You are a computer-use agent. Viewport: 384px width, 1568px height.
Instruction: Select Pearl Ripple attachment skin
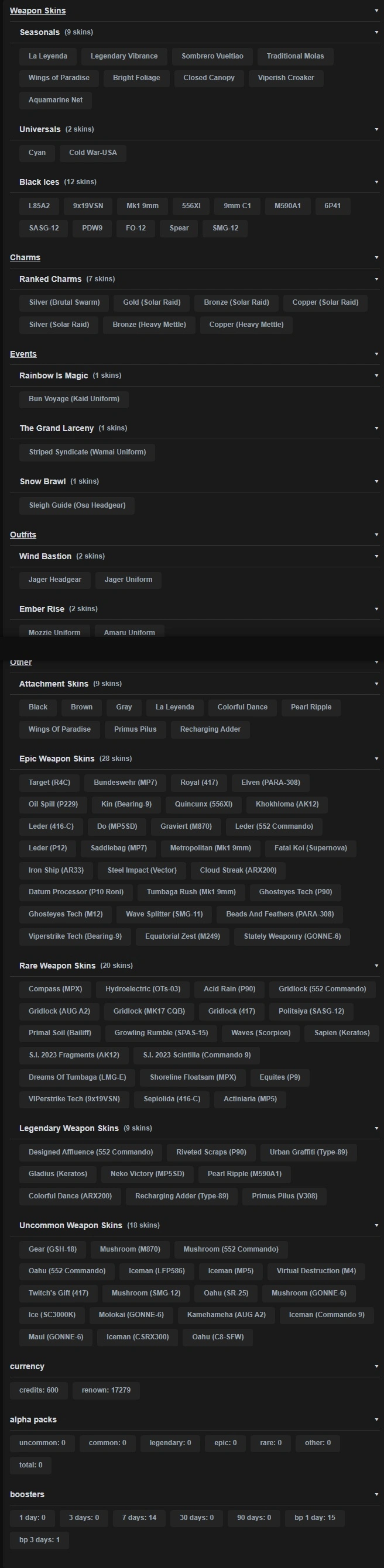(311, 707)
